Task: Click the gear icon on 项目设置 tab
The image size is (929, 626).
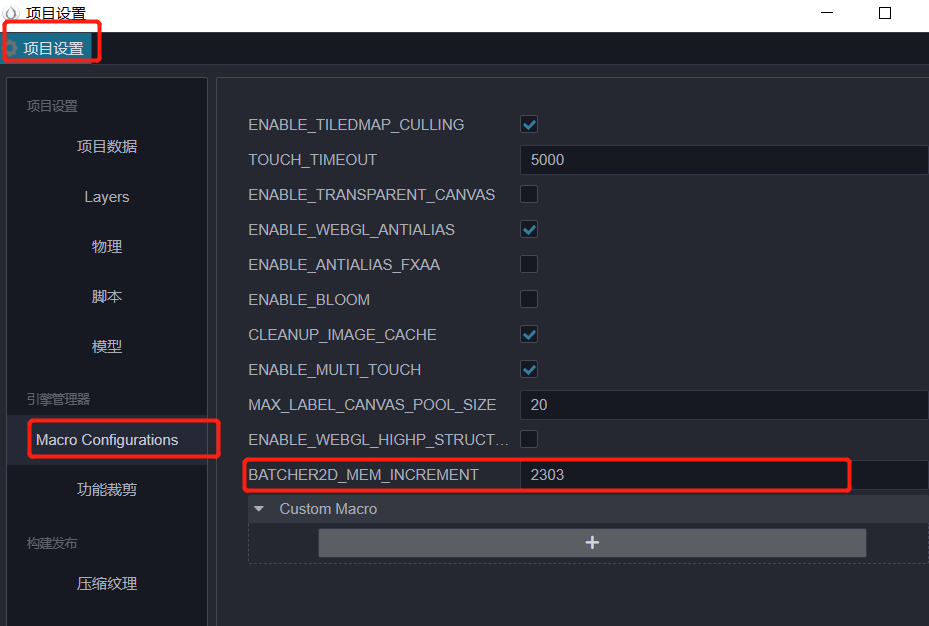Action: click(x=12, y=48)
